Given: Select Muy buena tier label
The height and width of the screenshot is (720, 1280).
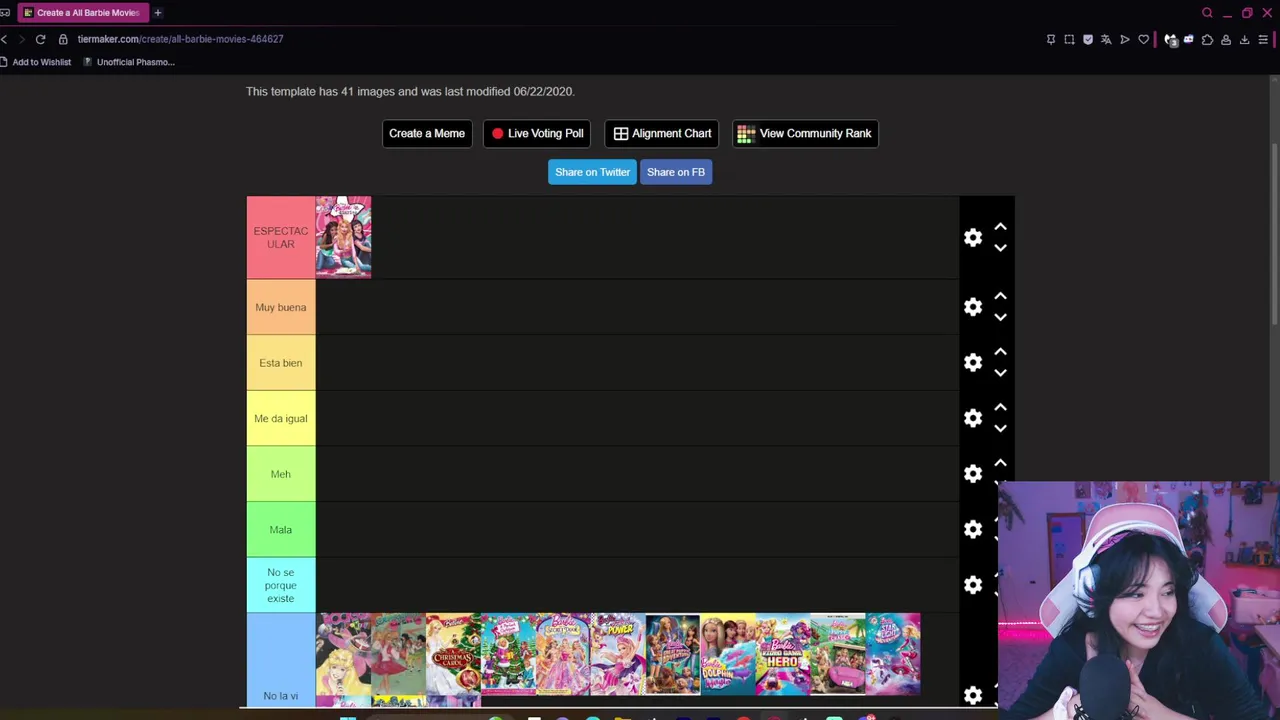Looking at the screenshot, I should (281, 307).
